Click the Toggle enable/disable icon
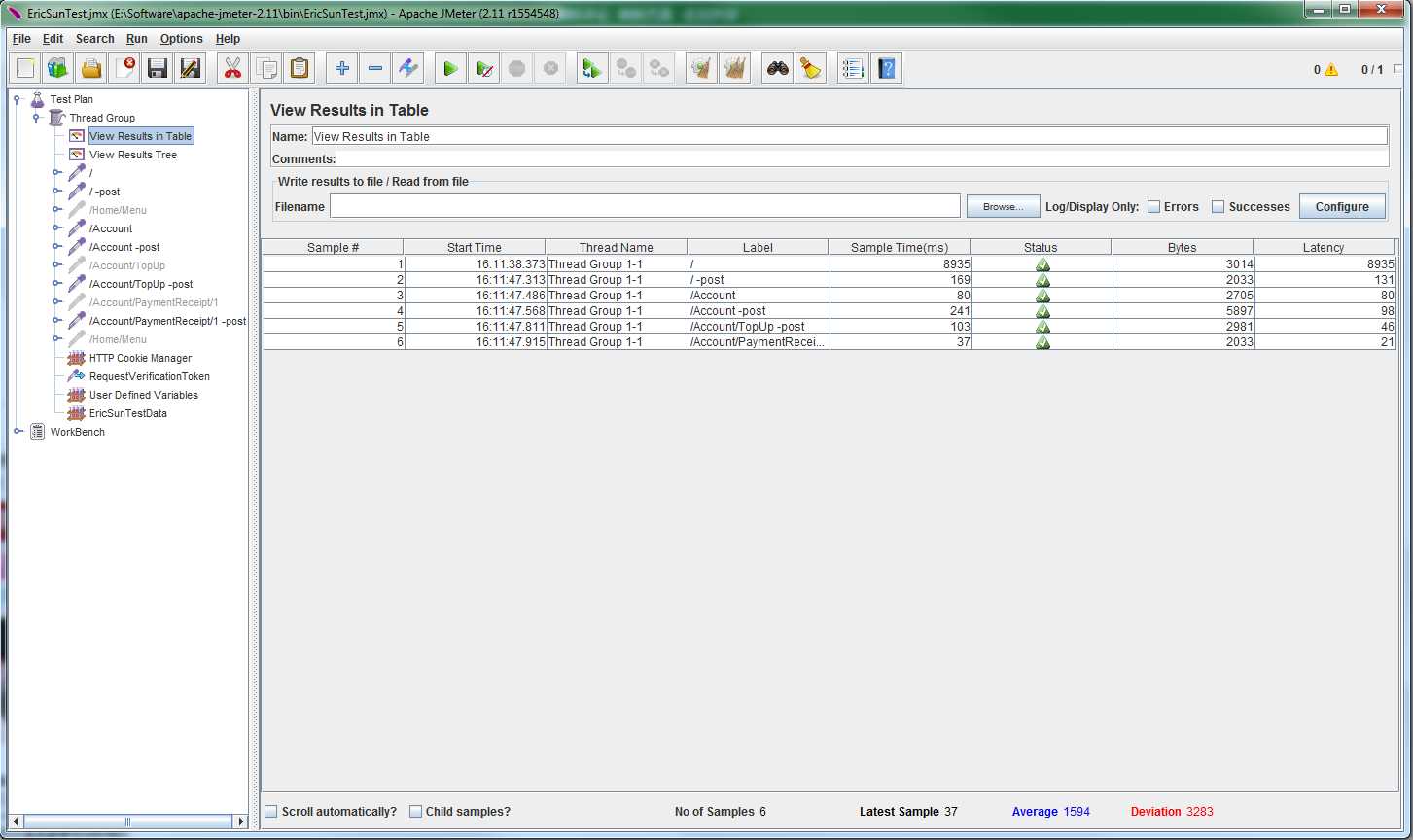 pos(407,68)
